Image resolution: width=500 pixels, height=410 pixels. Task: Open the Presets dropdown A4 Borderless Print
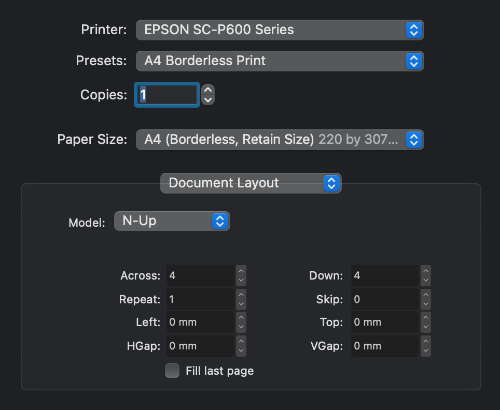tap(280, 61)
